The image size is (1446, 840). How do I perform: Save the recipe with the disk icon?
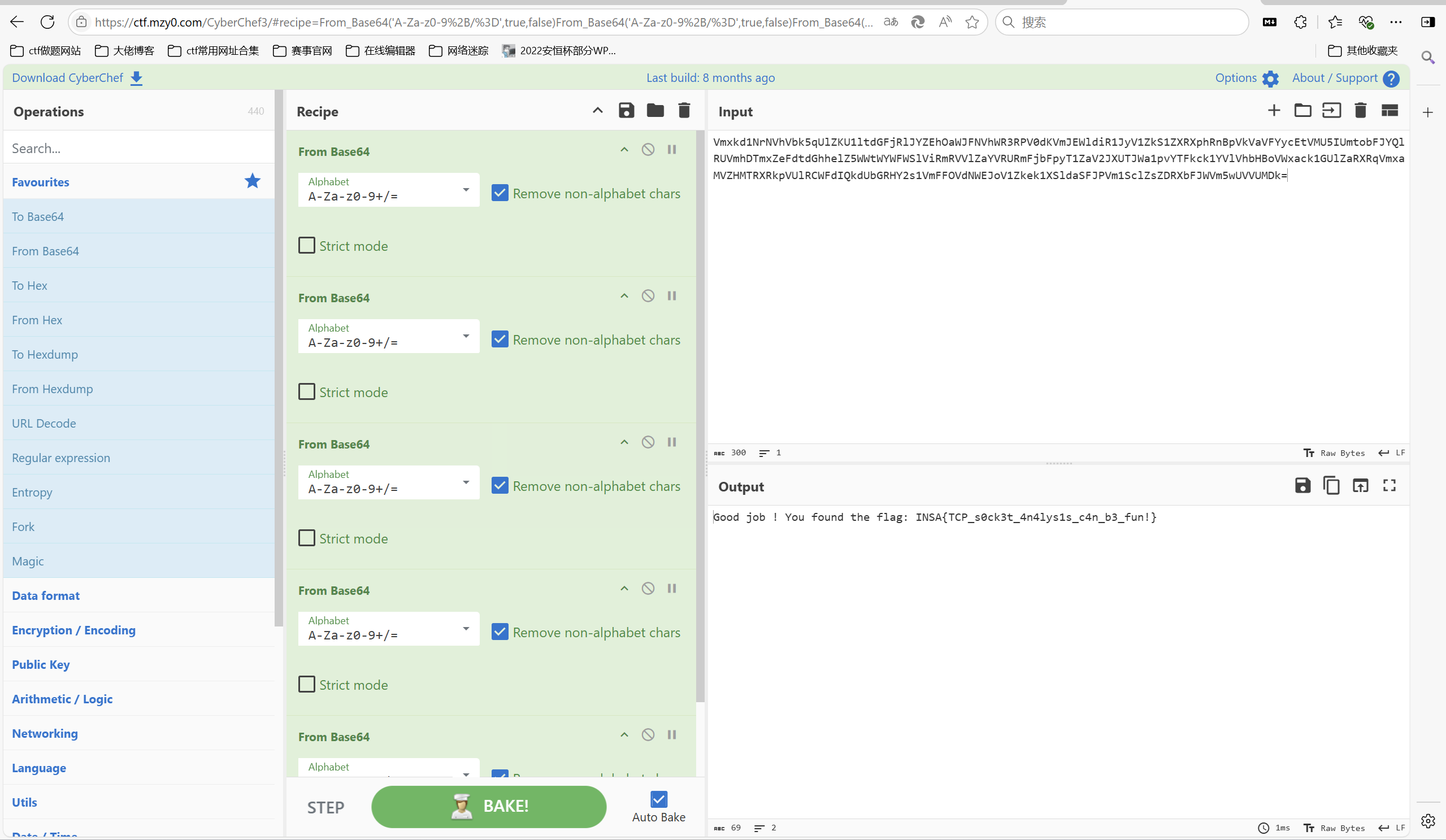coord(626,110)
